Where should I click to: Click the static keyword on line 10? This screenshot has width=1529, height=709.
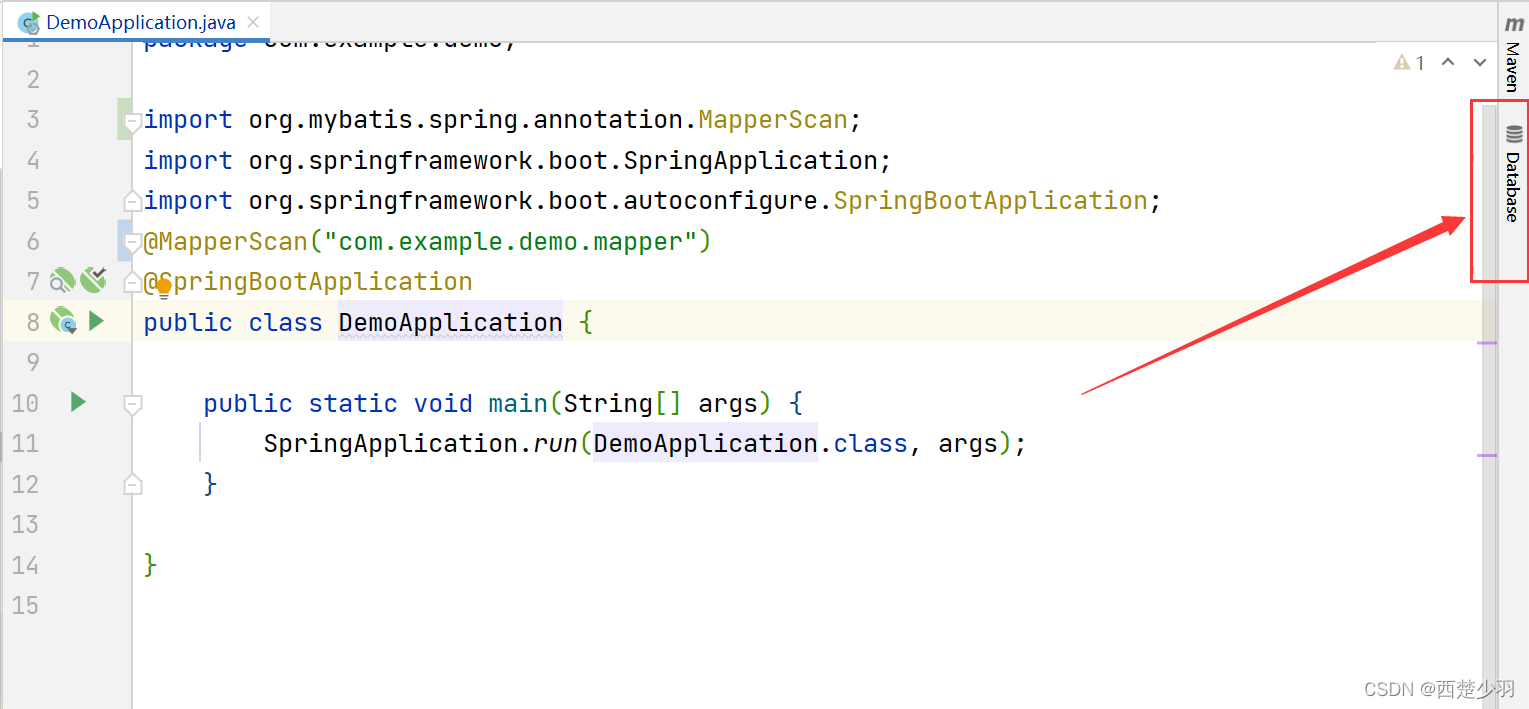[x=353, y=403]
